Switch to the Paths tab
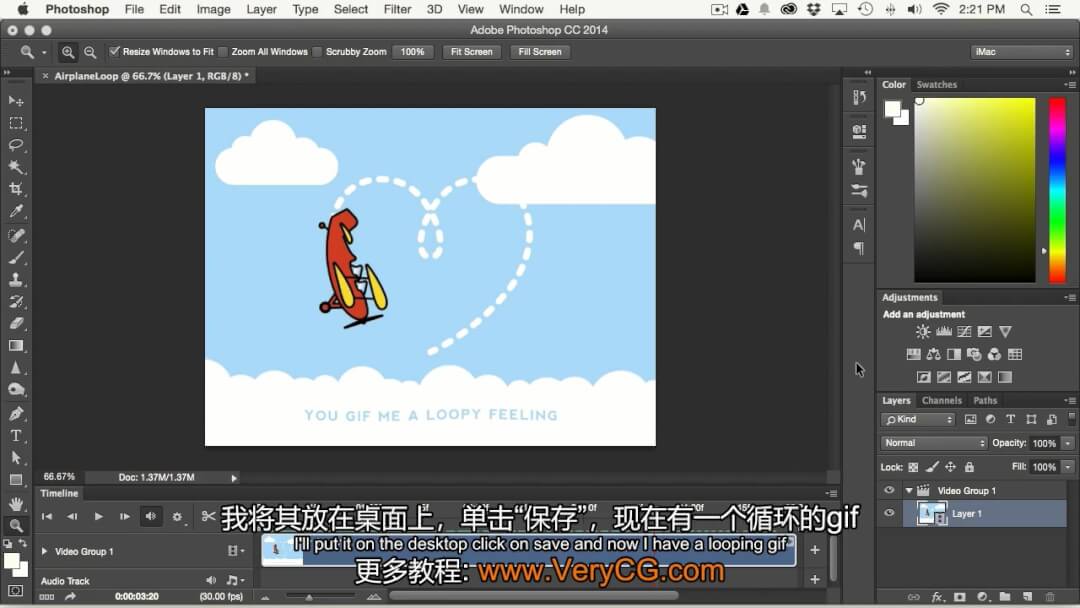This screenshot has height=608, width=1080. (985, 400)
